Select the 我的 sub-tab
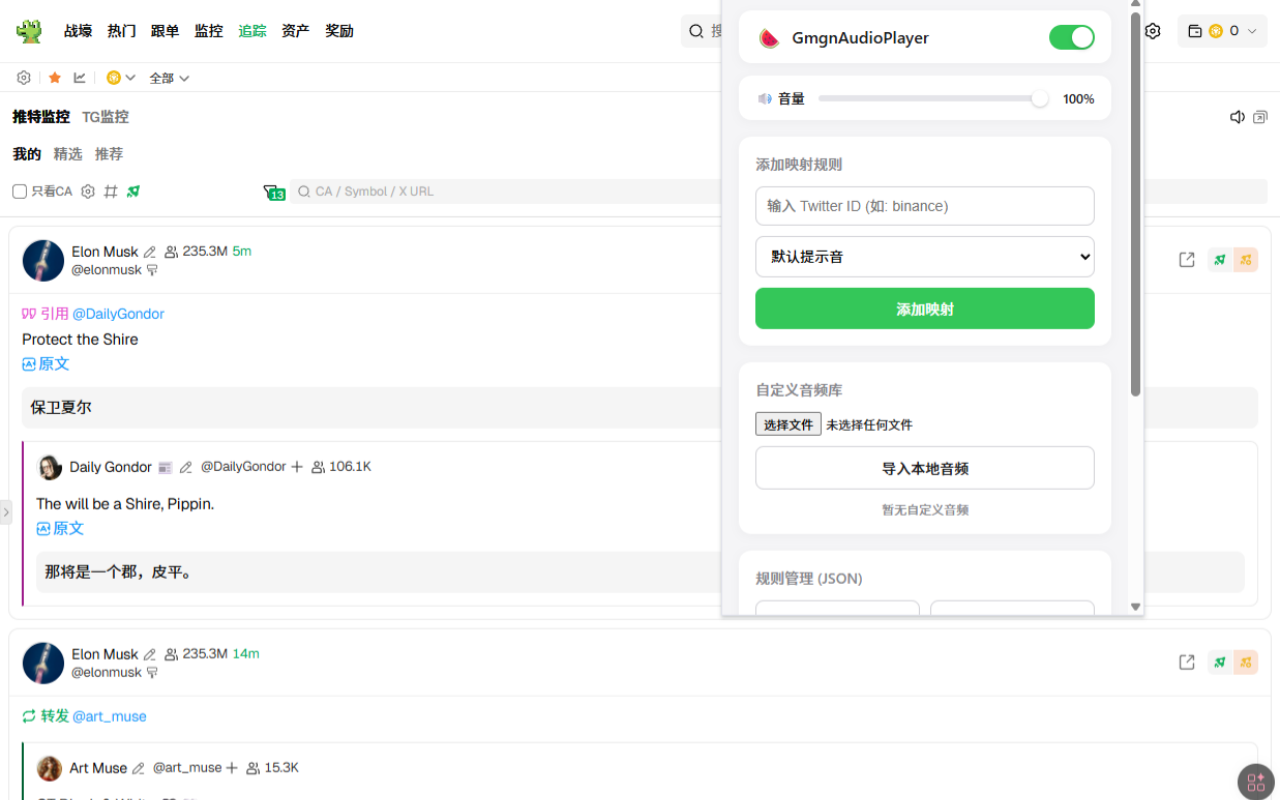 [x=27, y=154]
